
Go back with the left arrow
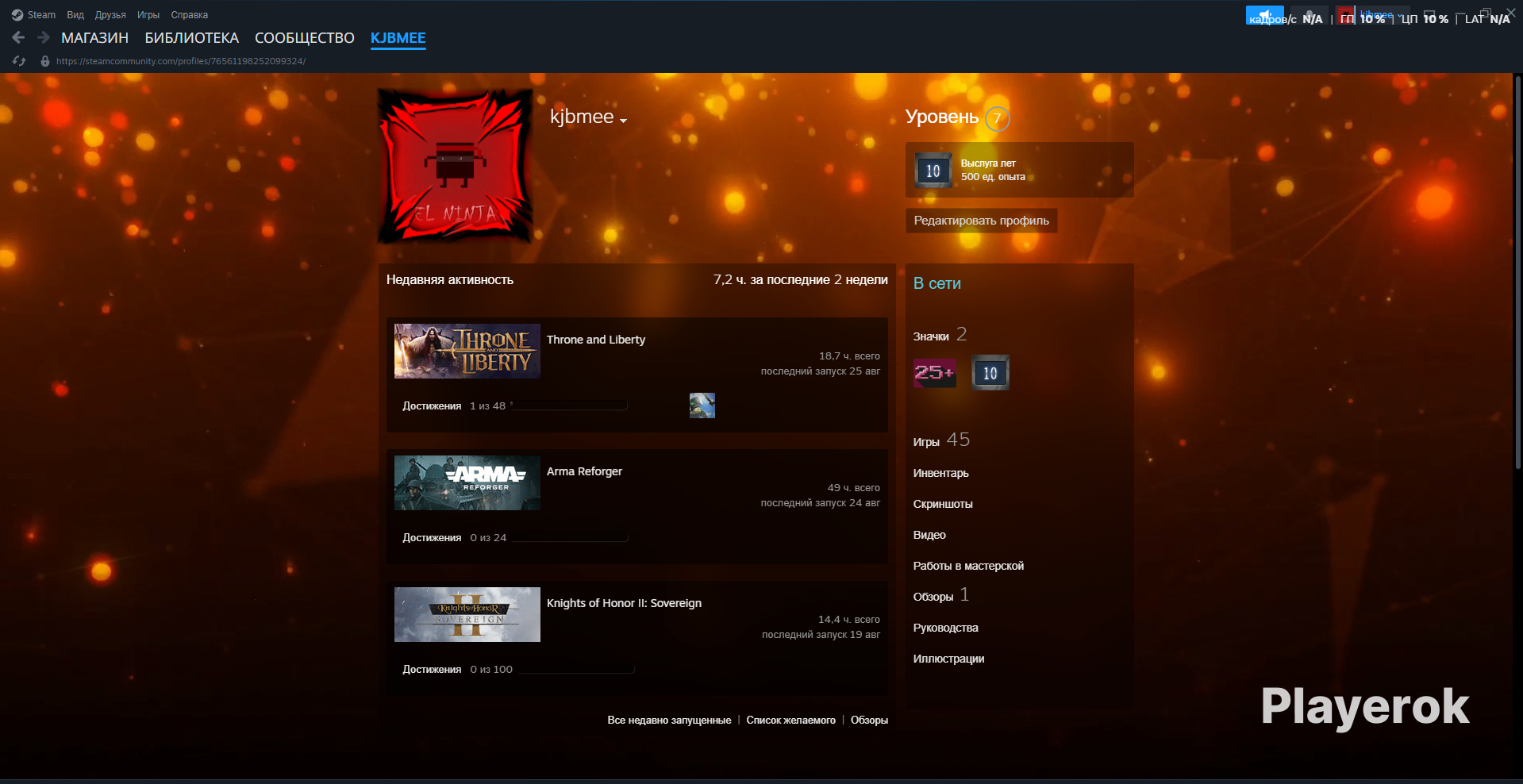[x=18, y=37]
